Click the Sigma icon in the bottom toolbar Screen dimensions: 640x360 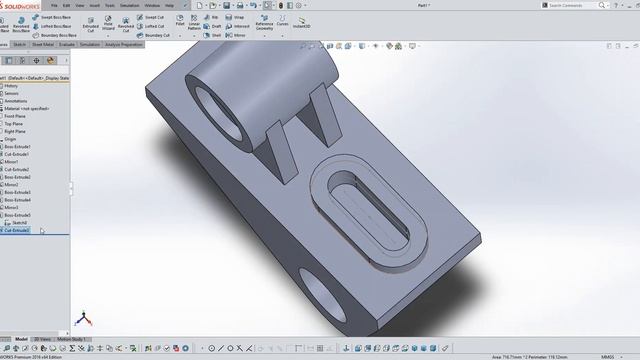coord(72,348)
